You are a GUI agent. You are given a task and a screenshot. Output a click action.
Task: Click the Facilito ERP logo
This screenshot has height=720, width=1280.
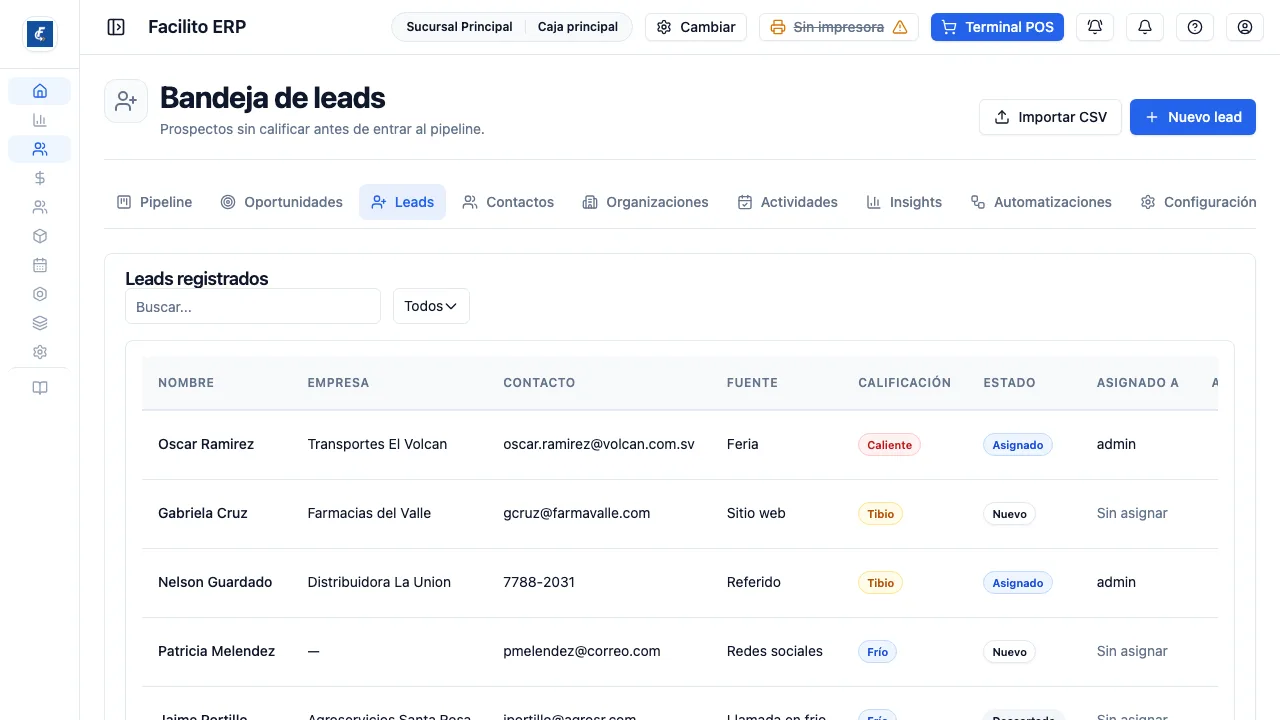pyautogui.click(x=40, y=34)
